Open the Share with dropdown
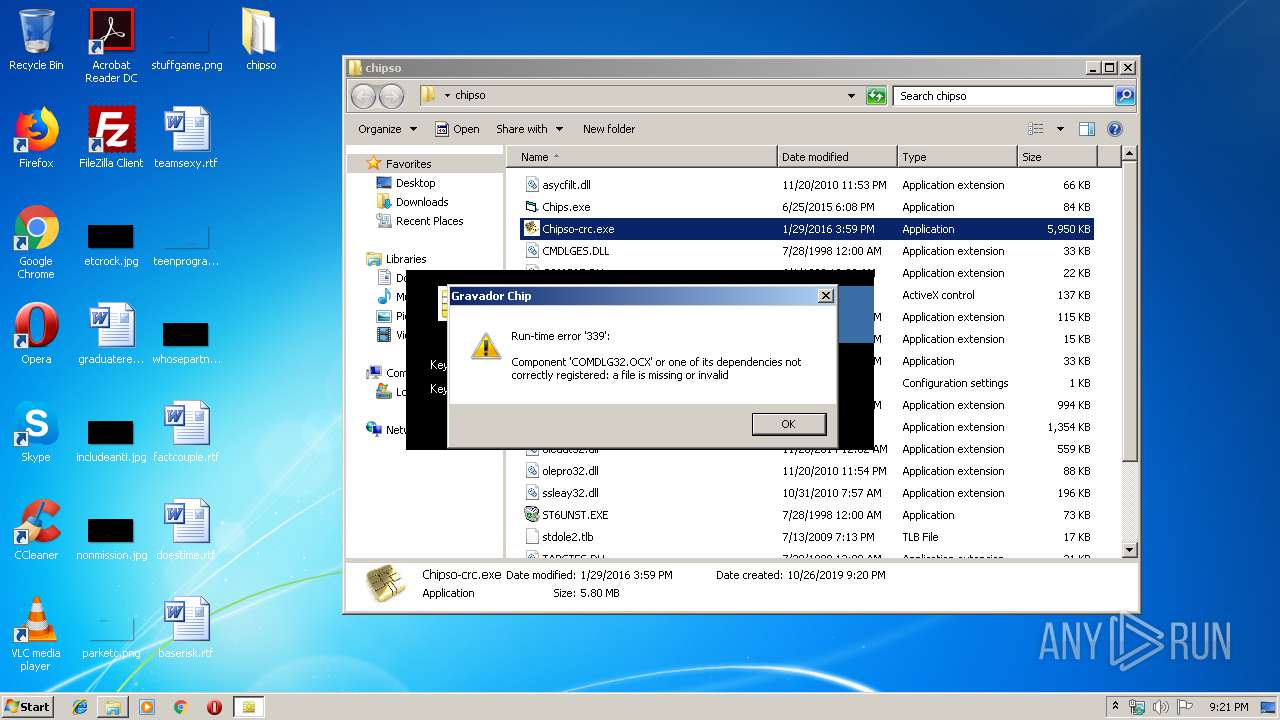Screen dimensions: 1280x720 529,129
